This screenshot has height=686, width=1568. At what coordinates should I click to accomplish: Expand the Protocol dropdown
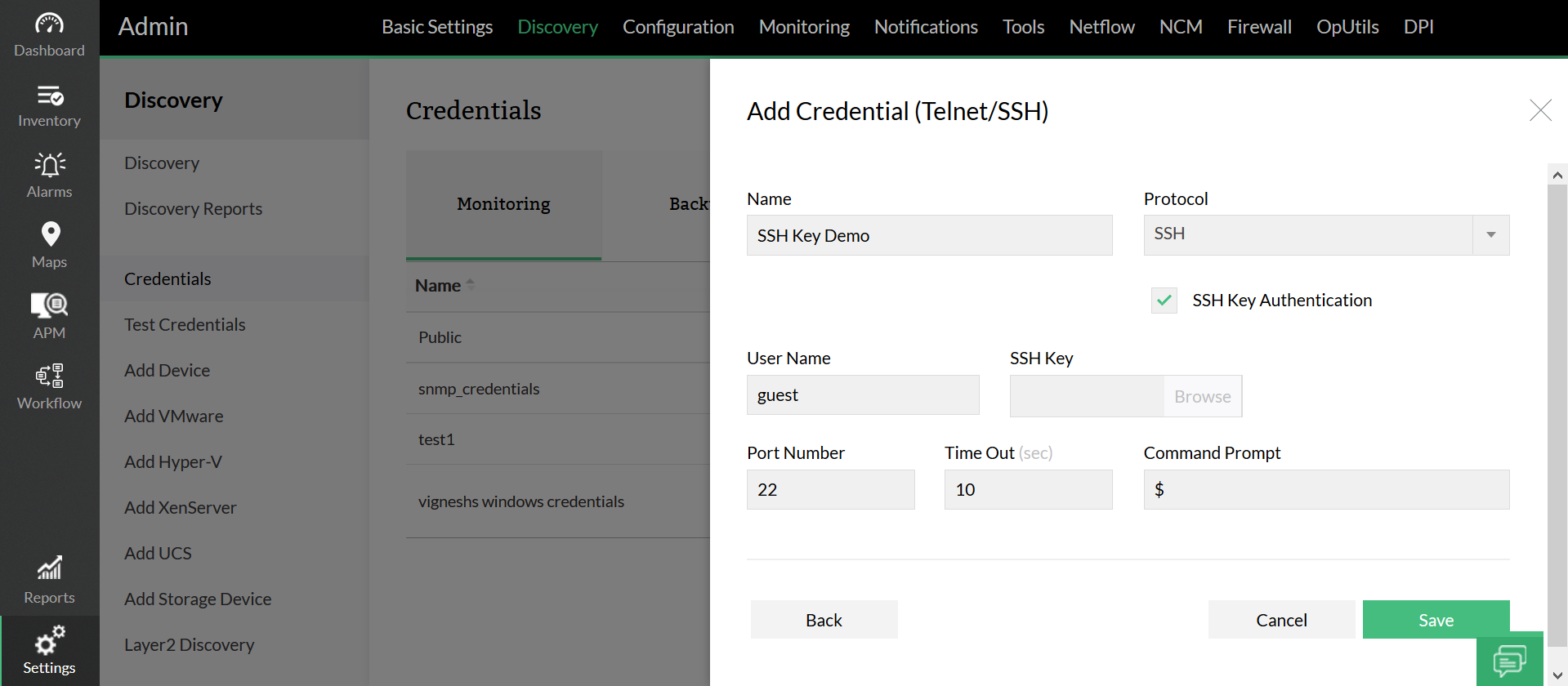[1490, 235]
